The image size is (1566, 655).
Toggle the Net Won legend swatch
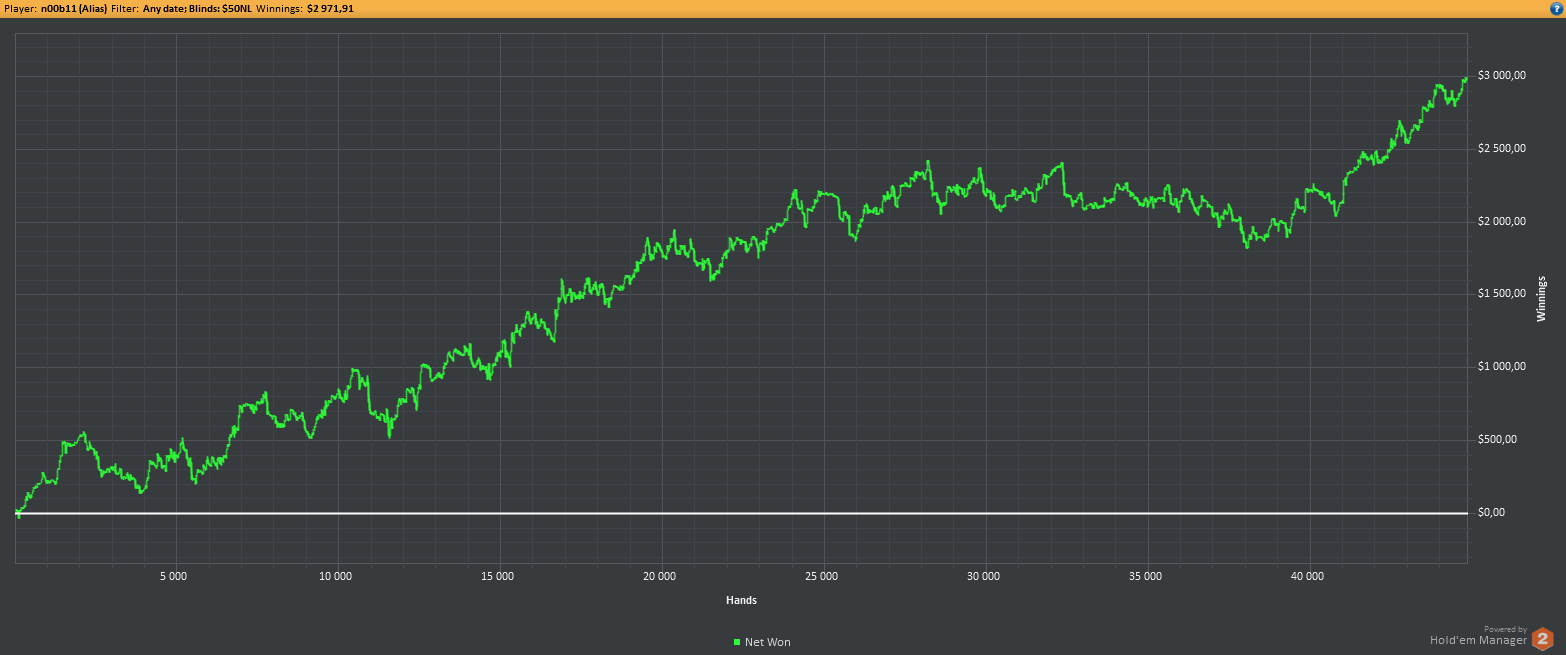coord(737,642)
